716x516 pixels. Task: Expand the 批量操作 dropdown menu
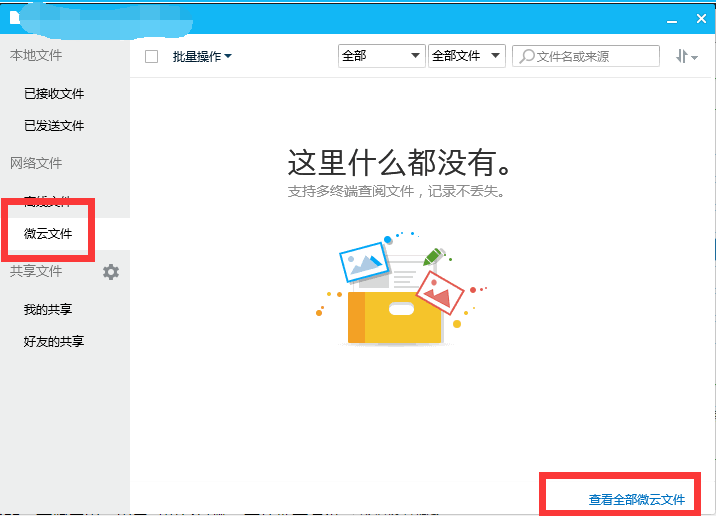(x=202, y=57)
